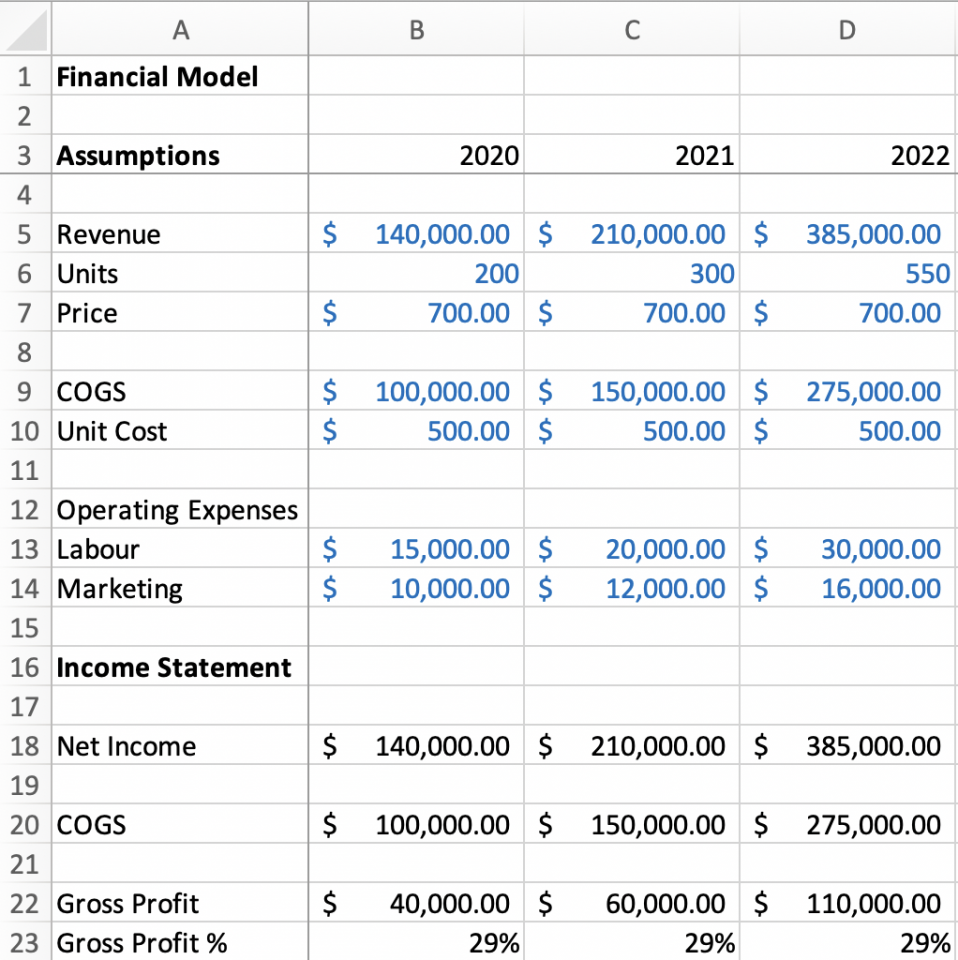
Task: Click the 2022 units value 550
Action: tap(847, 274)
